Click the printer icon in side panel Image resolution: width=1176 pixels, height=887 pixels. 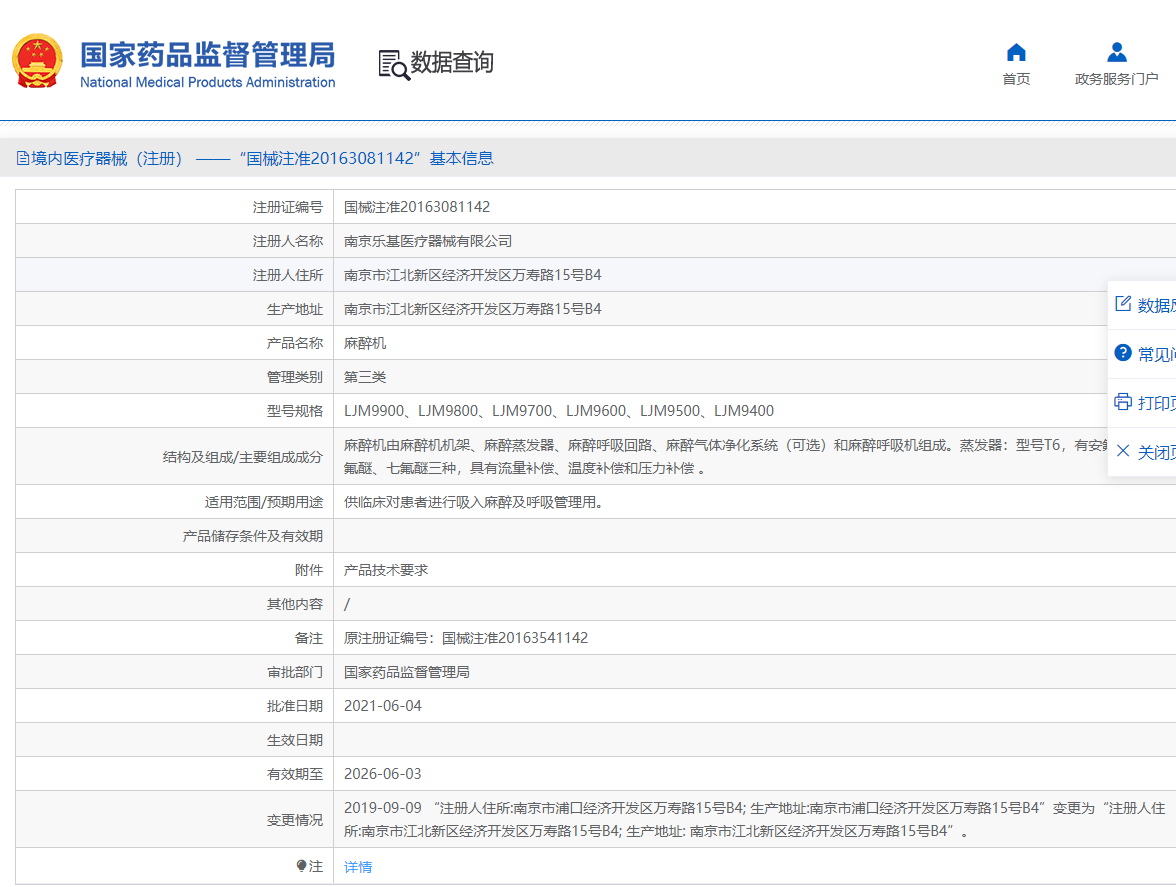(x=1123, y=402)
